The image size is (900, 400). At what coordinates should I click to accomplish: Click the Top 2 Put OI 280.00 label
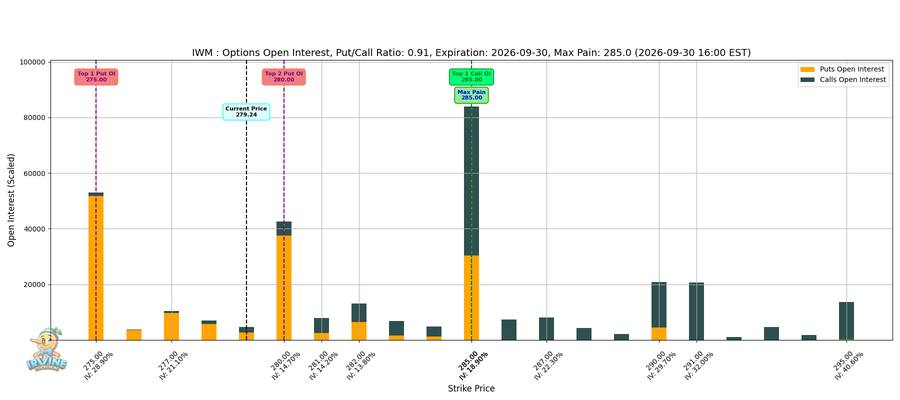point(284,77)
